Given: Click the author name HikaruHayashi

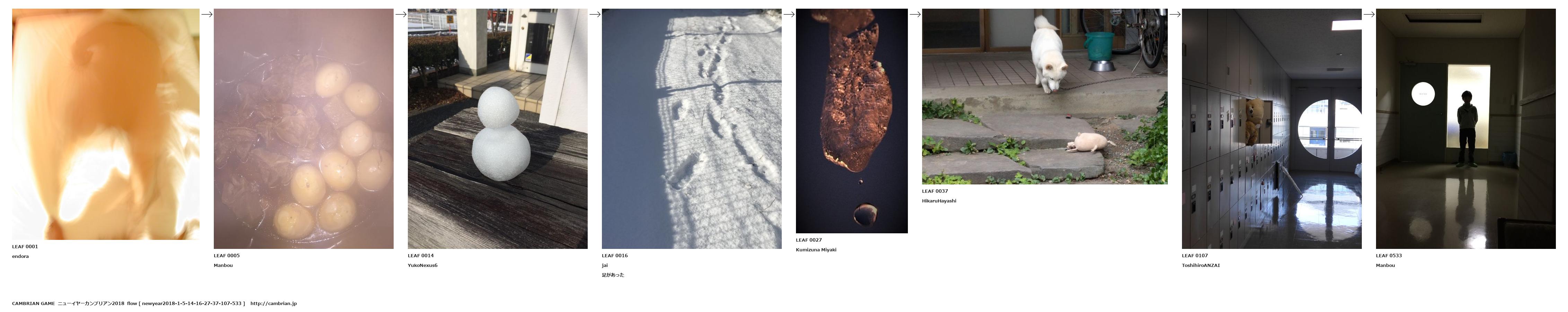Looking at the screenshot, I should (939, 201).
